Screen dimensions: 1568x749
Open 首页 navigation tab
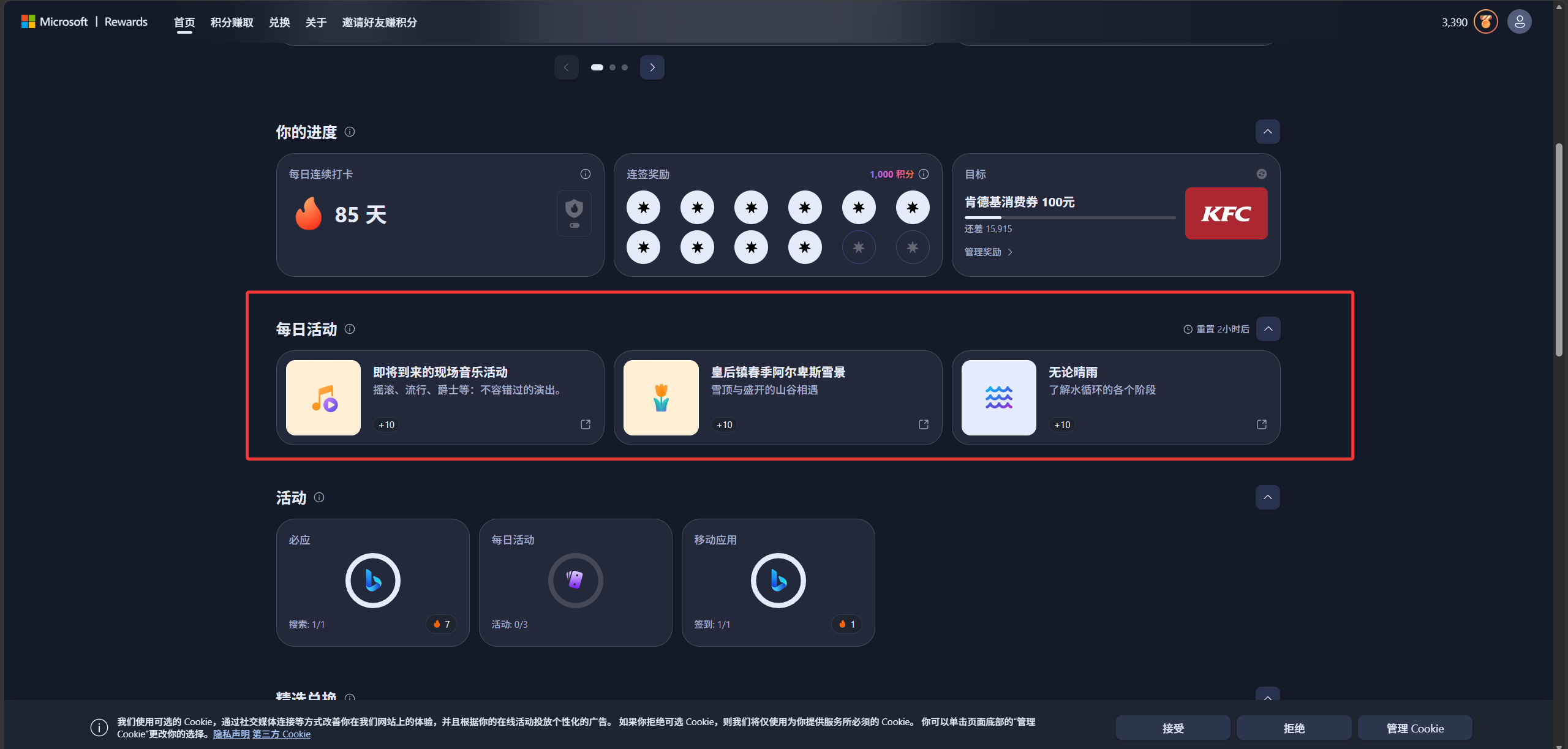[x=184, y=23]
